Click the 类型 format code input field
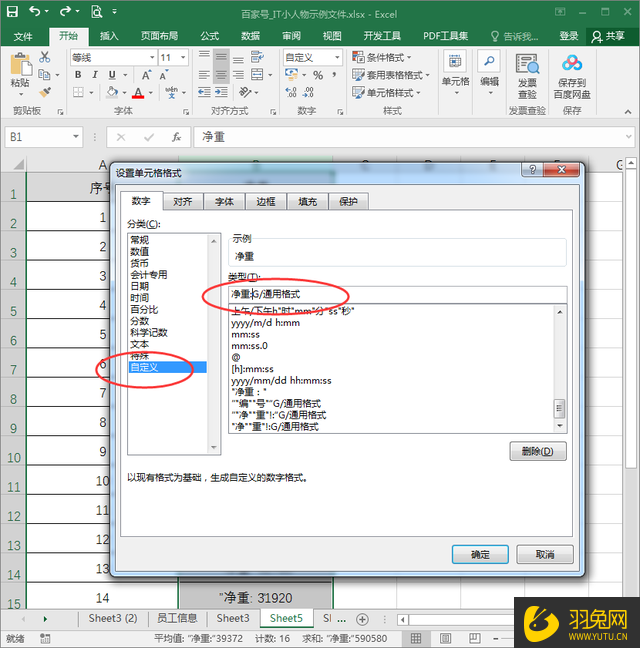Viewport: 640px width, 648px height. tap(397, 294)
